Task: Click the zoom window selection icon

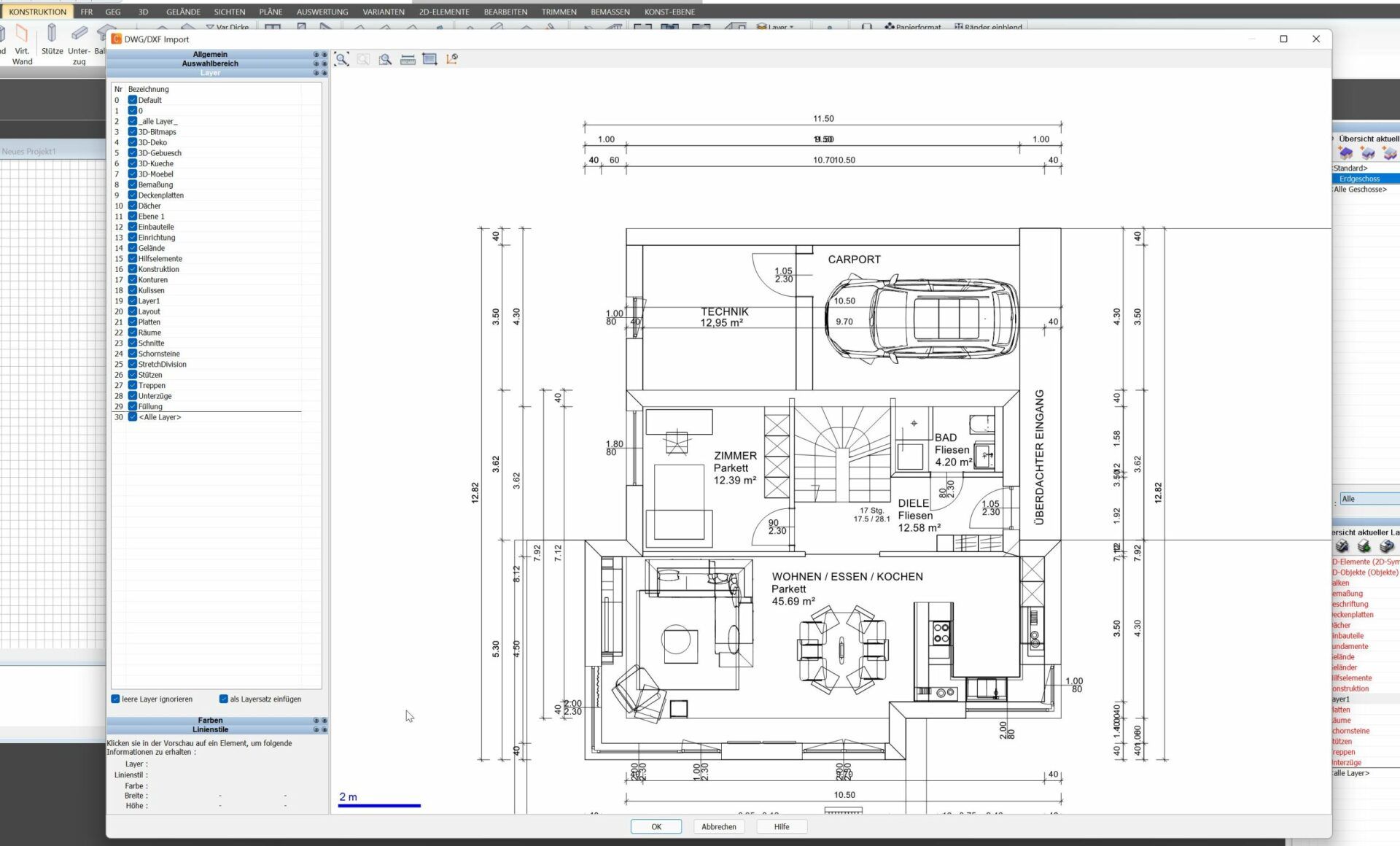Action: pyautogui.click(x=385, y=59)
